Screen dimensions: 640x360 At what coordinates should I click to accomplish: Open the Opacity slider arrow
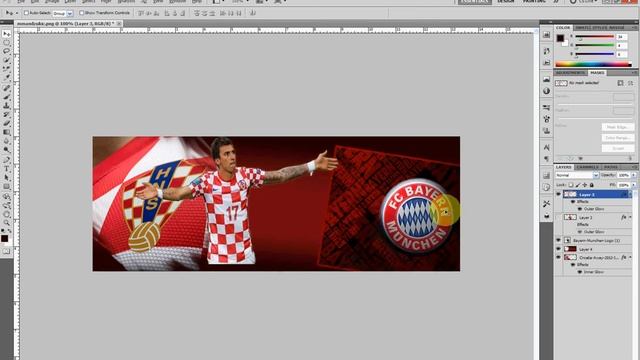[x=633, y=175]
